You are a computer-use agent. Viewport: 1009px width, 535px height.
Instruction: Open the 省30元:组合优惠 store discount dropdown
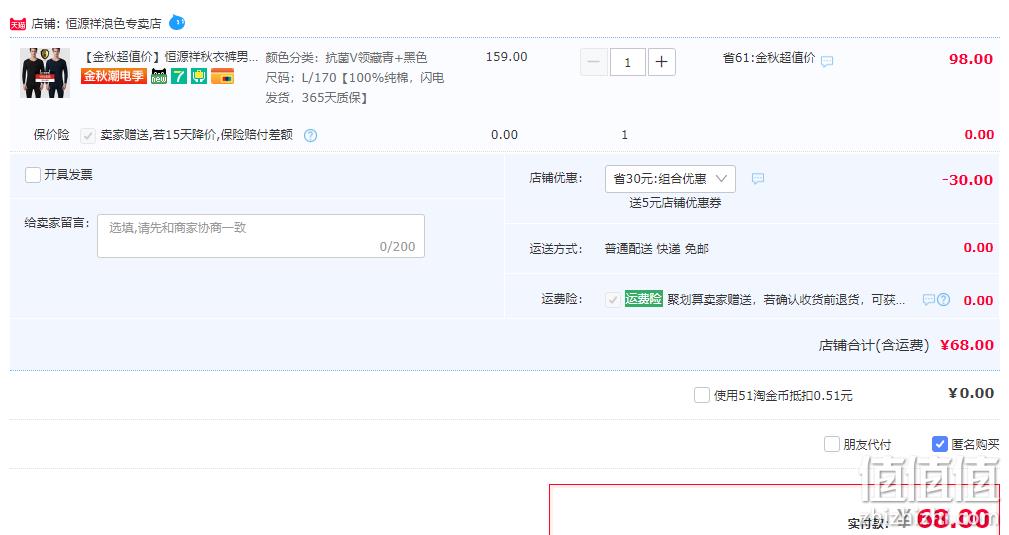pos(670,179)
